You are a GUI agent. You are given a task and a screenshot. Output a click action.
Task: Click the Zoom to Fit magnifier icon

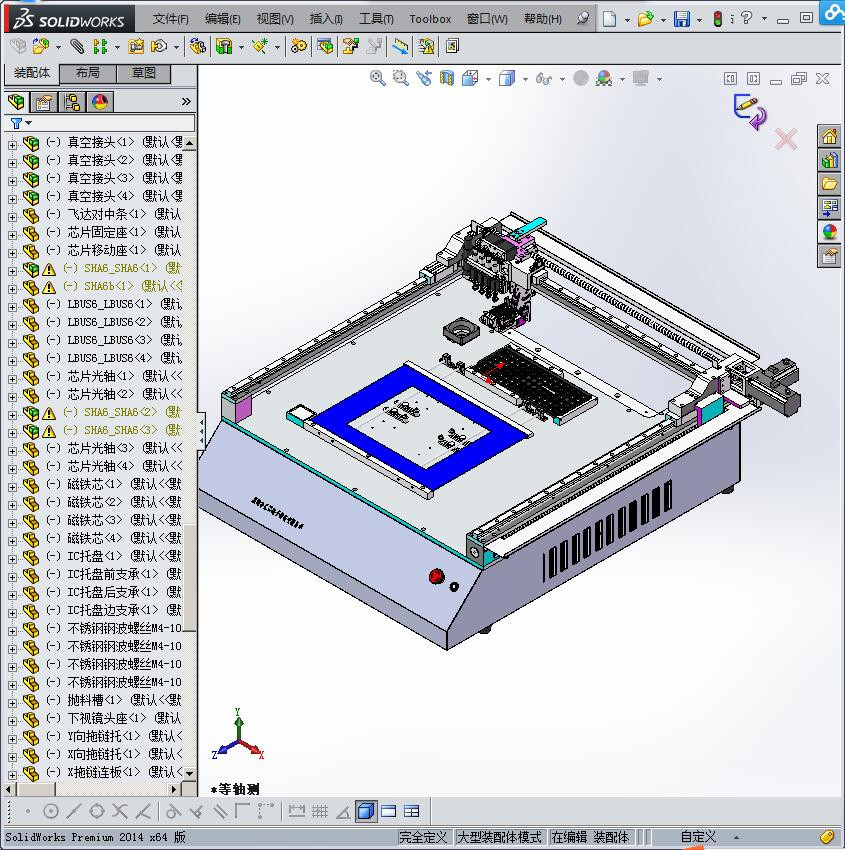pyautogui.click(x=378, y=79)
